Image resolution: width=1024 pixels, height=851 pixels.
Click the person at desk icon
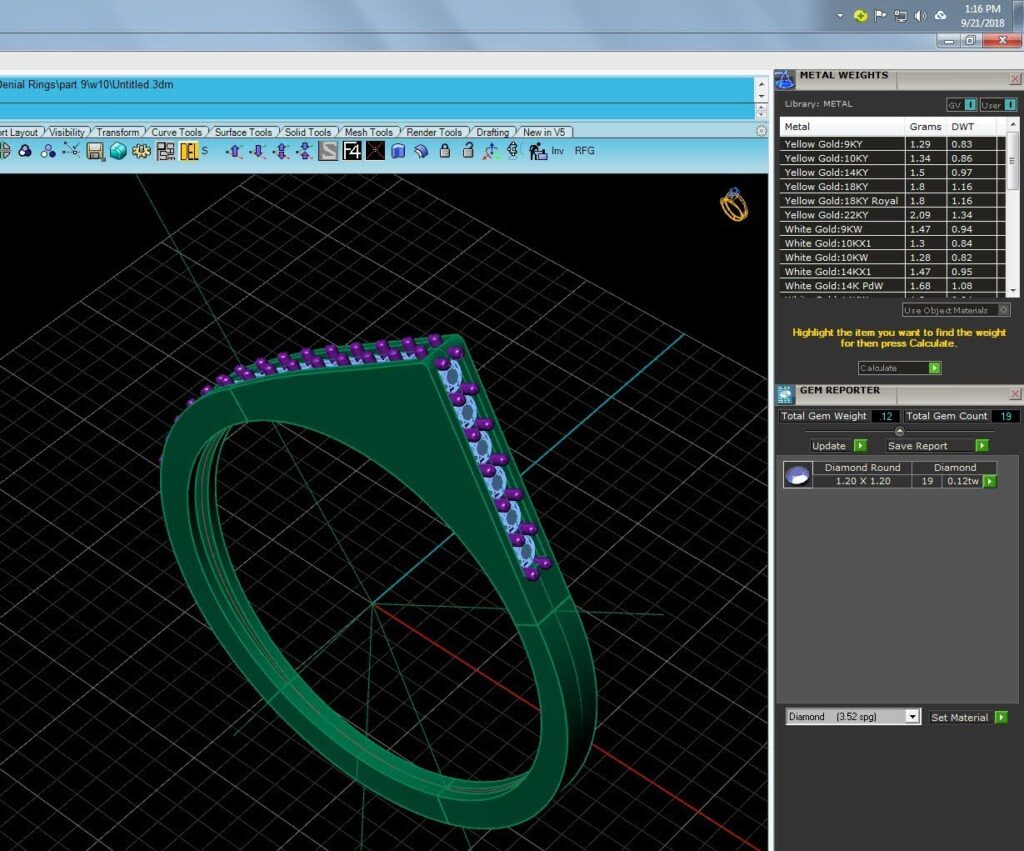point(537,152)
